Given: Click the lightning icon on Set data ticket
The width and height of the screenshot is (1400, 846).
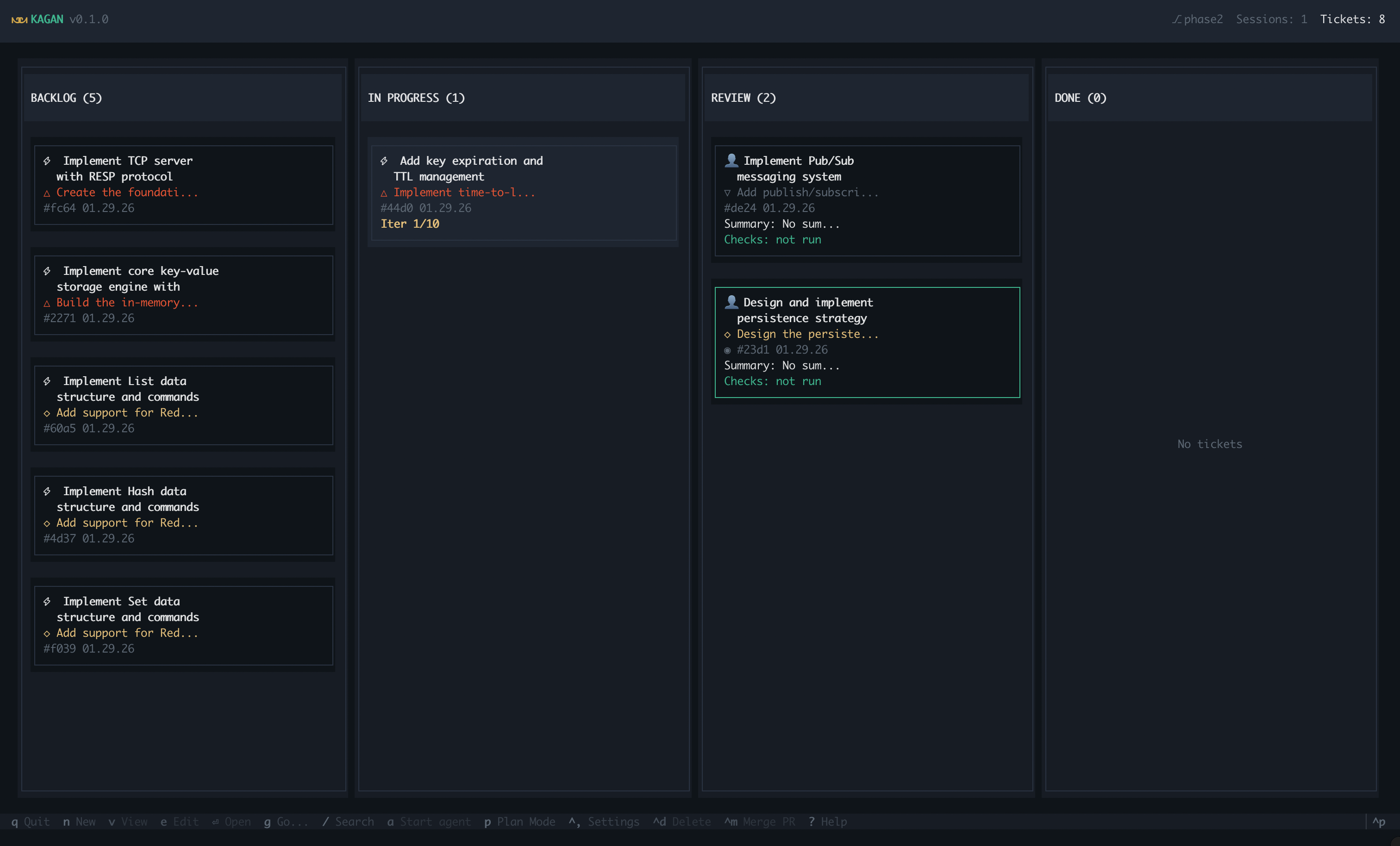Looking at the screenshot, I should coord(48,601).
